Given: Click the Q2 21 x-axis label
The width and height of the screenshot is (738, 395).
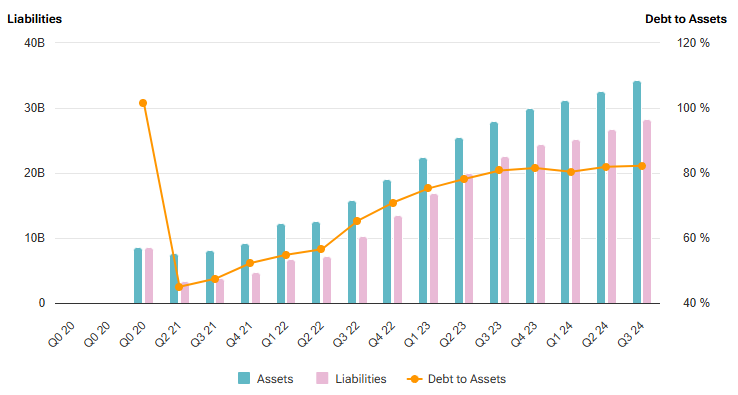Looking at the screenshot, I should tap(168, 335).
